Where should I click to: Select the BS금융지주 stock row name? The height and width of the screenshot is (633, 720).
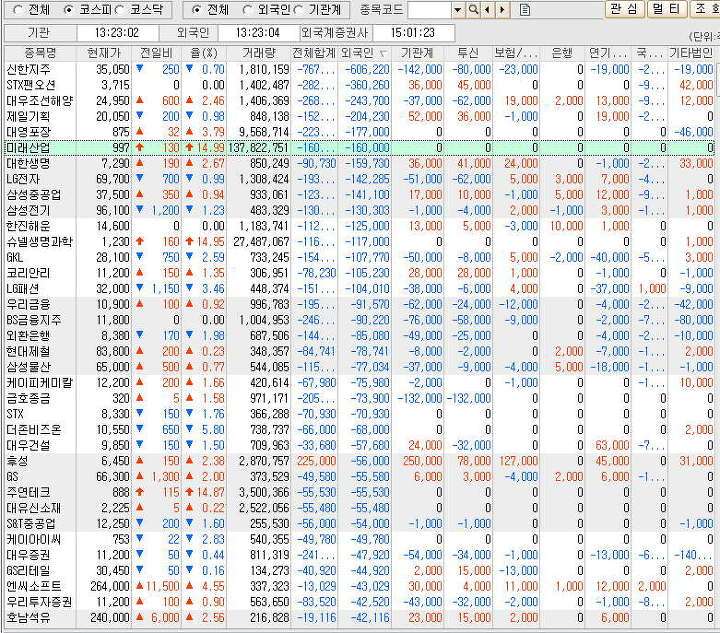(x=34, y=320)
